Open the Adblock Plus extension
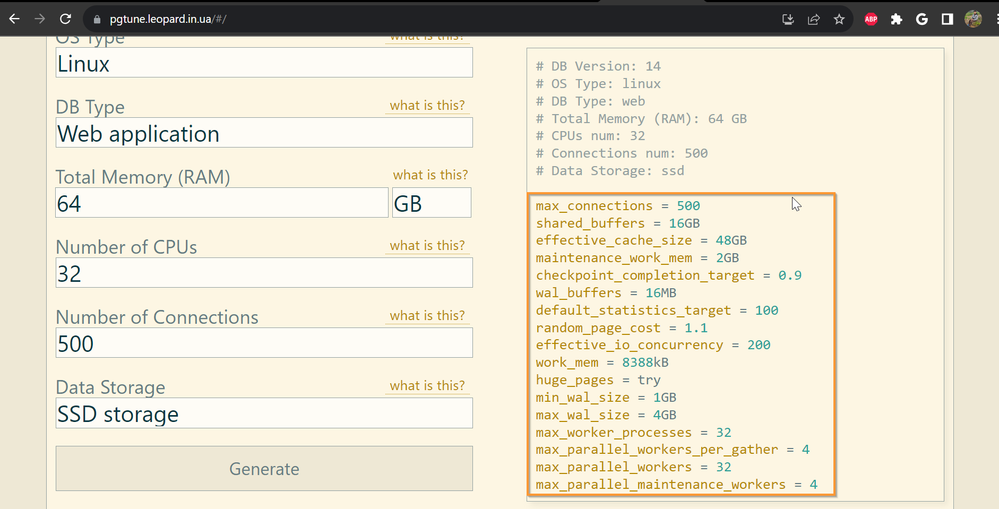 tap(871, 18)
